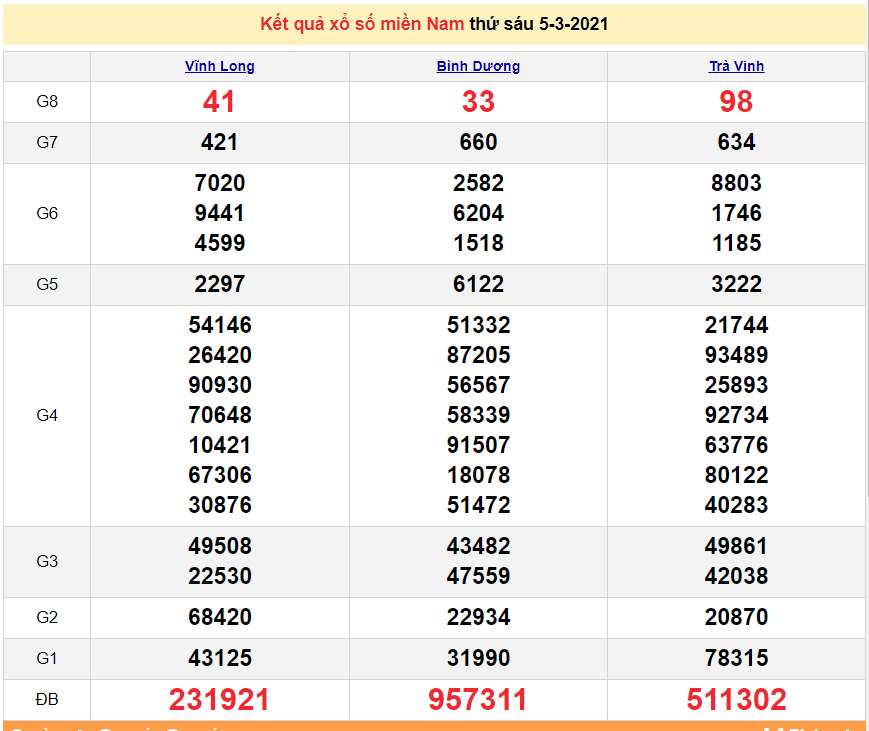Image resolution: width=869 pixels, height=731 pixels.
Task: Open the Trà Vinh province link
Action: click(736, 66)
